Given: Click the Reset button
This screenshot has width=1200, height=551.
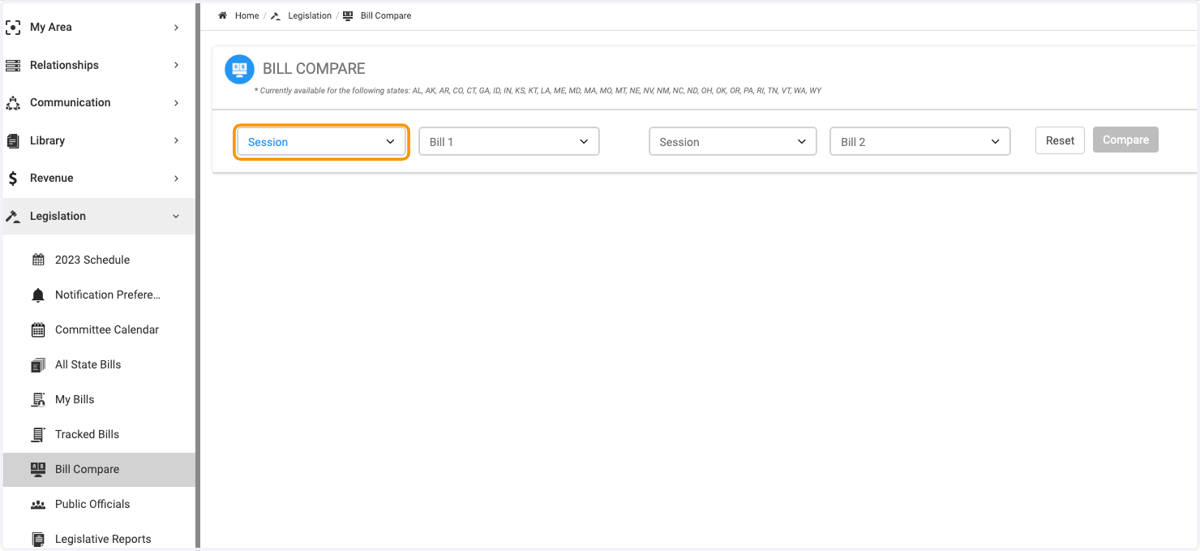Looking at the screenshot, I should [x=1060, y=140].
